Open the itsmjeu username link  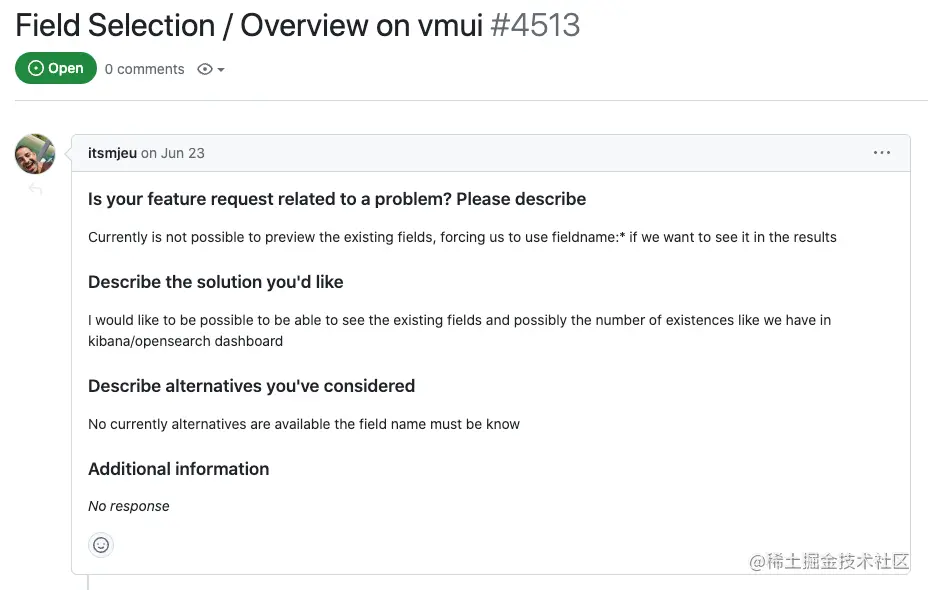tap(112, 153)
